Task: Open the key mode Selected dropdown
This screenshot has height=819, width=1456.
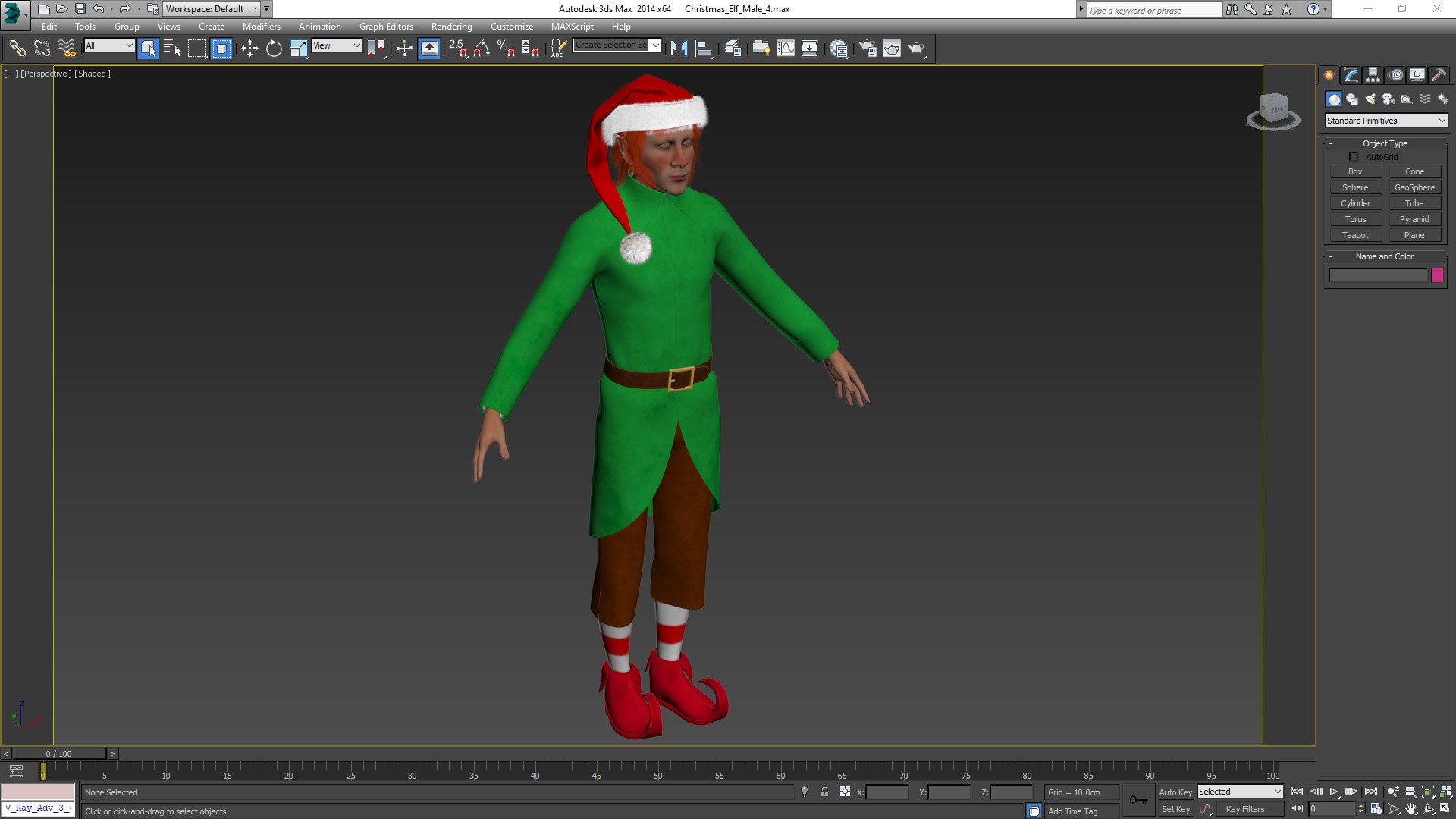Action: click(x=1240, y=792)
